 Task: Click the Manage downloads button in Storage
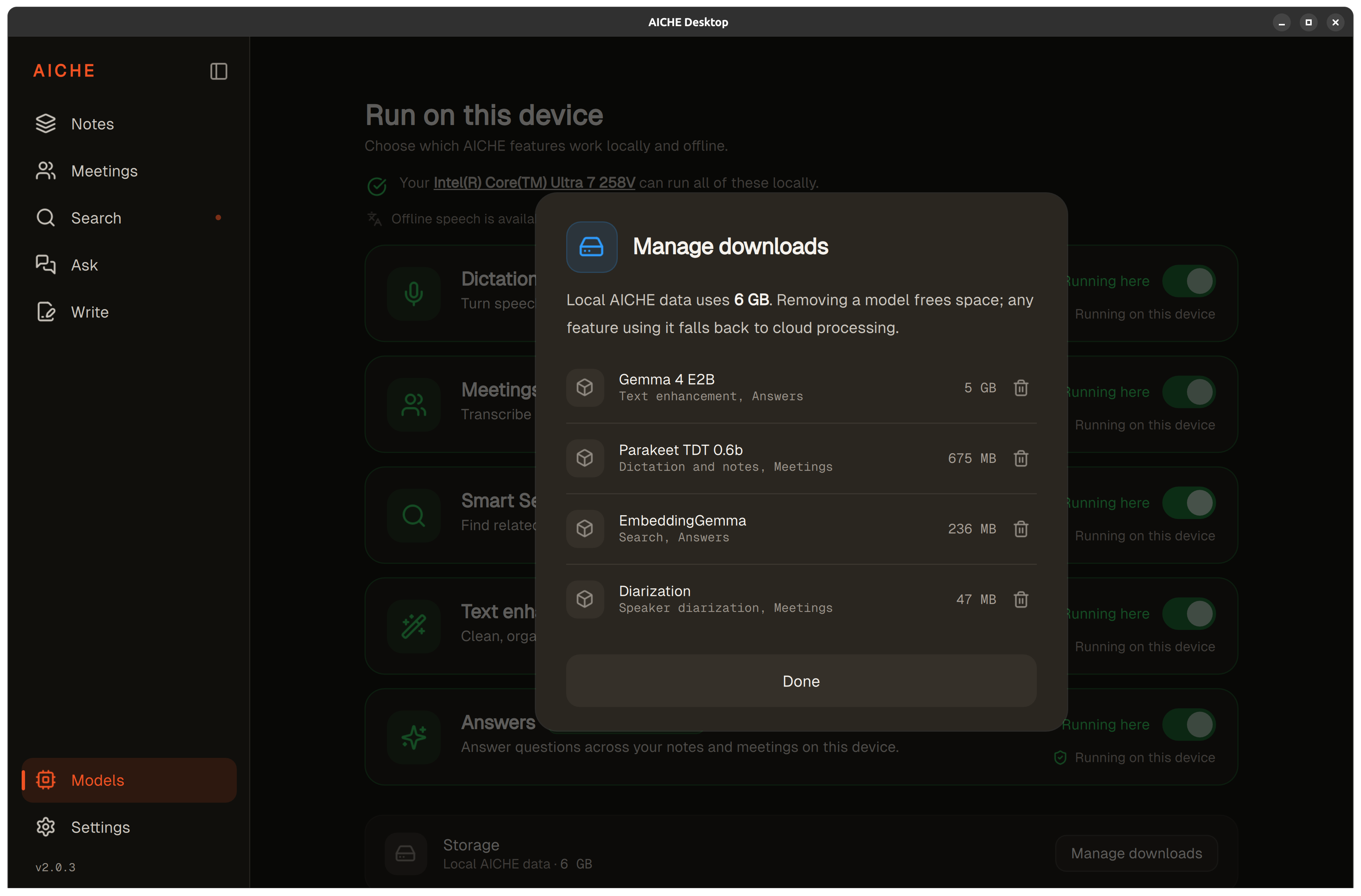[x=1136, y=854]
